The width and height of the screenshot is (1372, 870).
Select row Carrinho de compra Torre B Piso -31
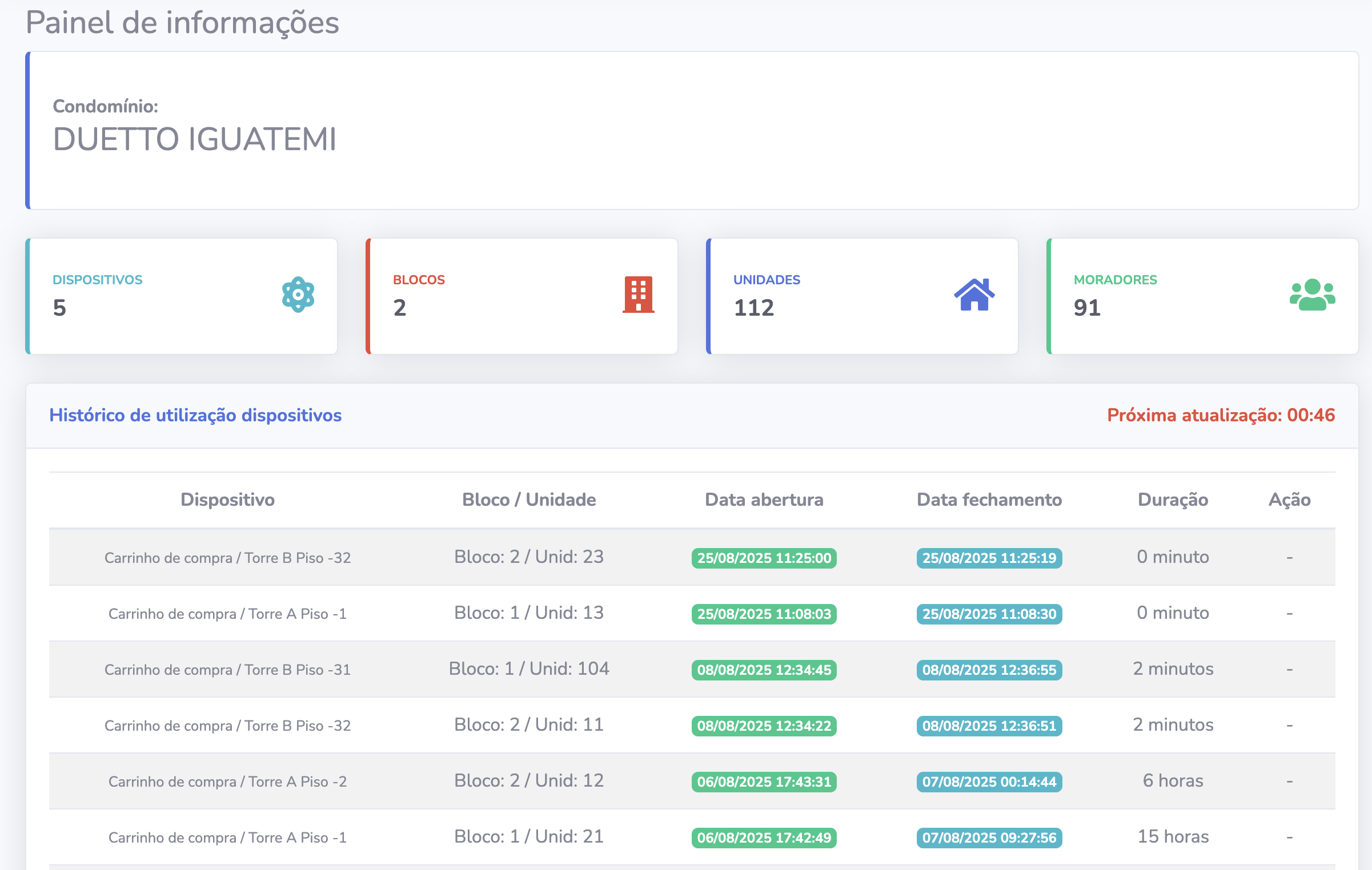[x=227, y=670]
